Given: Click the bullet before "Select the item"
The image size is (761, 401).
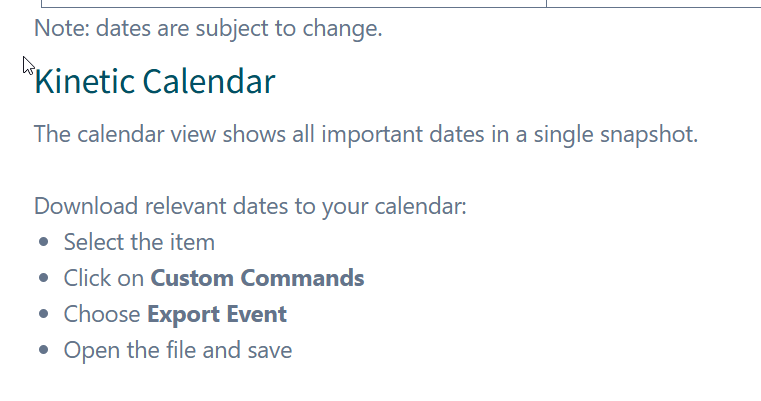Looking at the screenshot, I should [43, 243].
